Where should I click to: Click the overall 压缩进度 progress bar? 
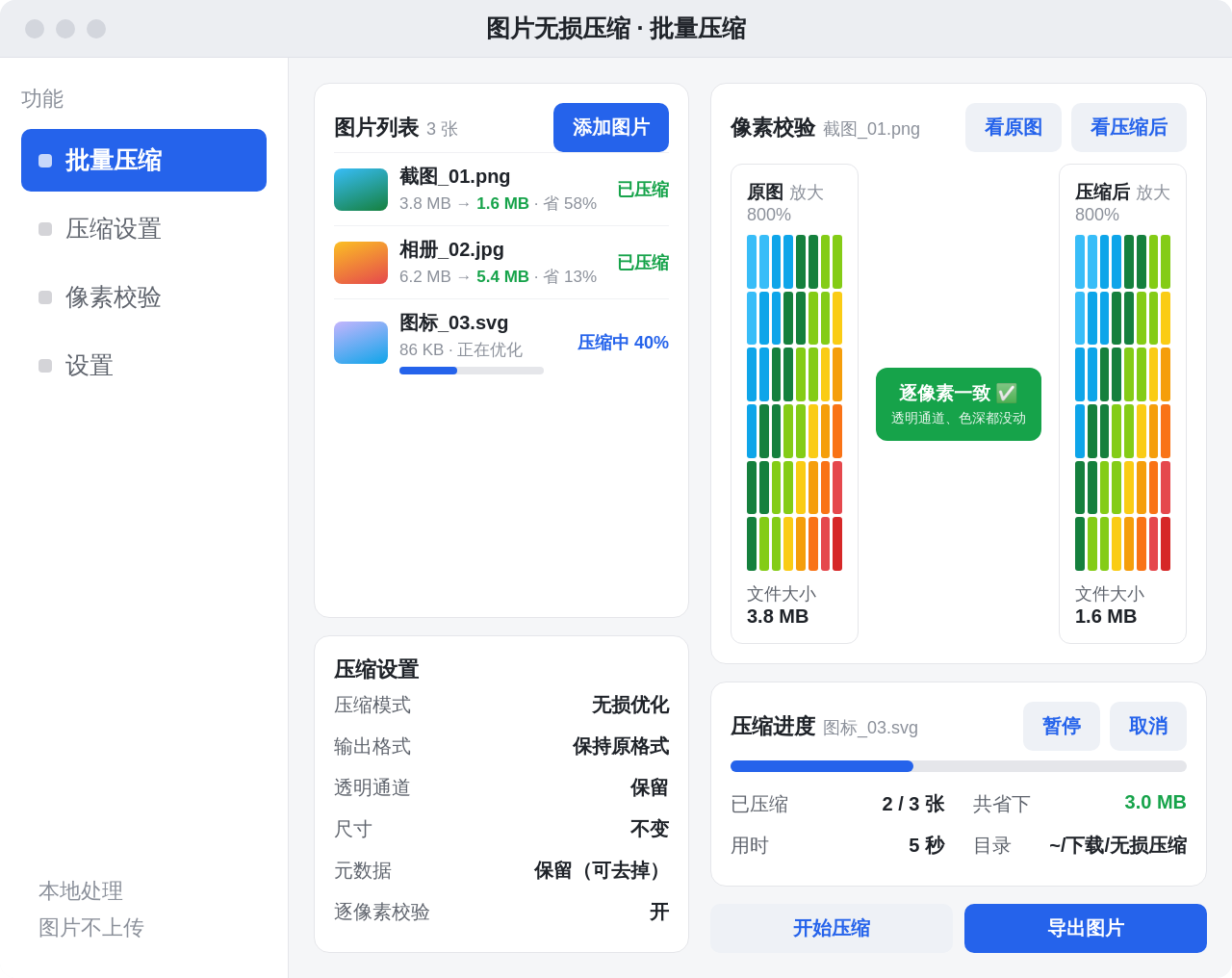959,766
